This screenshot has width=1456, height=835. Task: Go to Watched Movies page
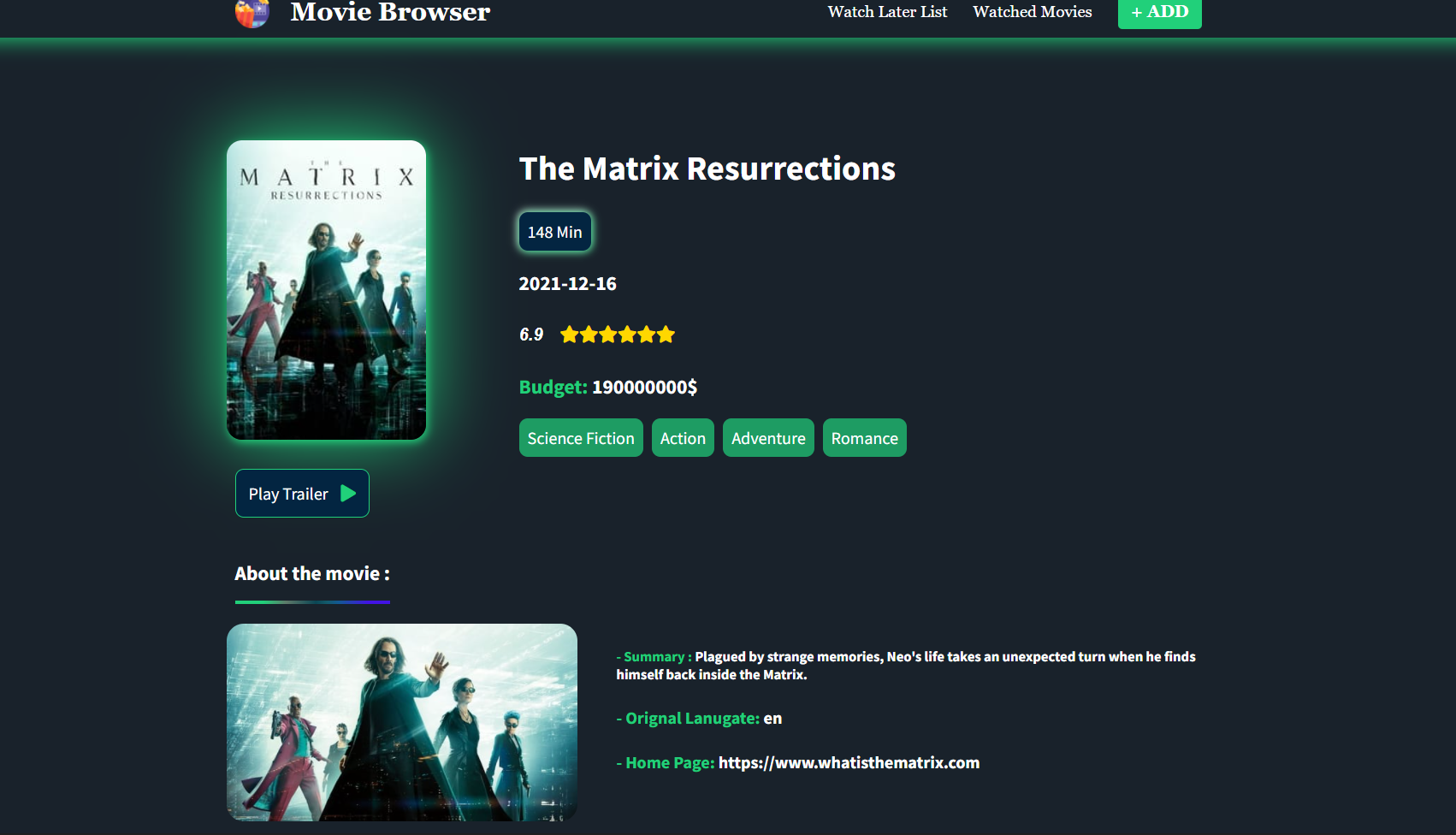[x=1033, y=12]
